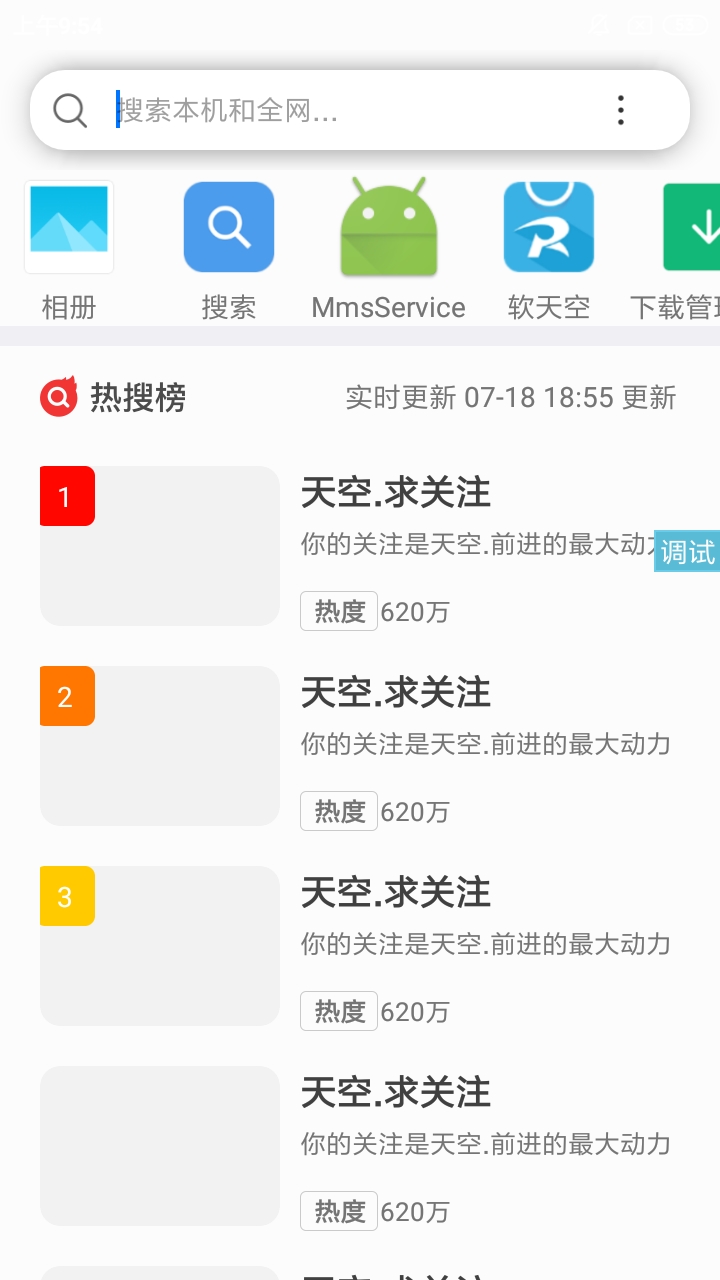Open the MmsService Android icon
Image resolution: width=720 pixels, height=1280 pixels.
tap(389, 227)
